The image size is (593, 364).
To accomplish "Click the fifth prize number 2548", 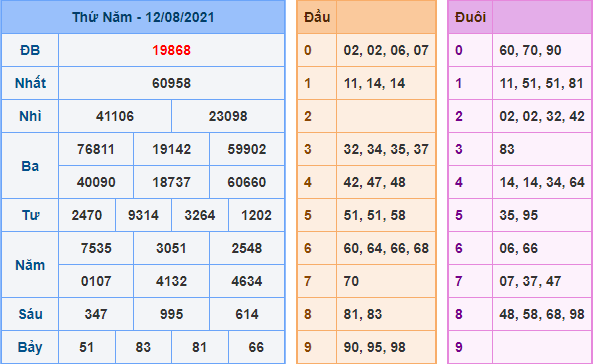I will [247, 248].
